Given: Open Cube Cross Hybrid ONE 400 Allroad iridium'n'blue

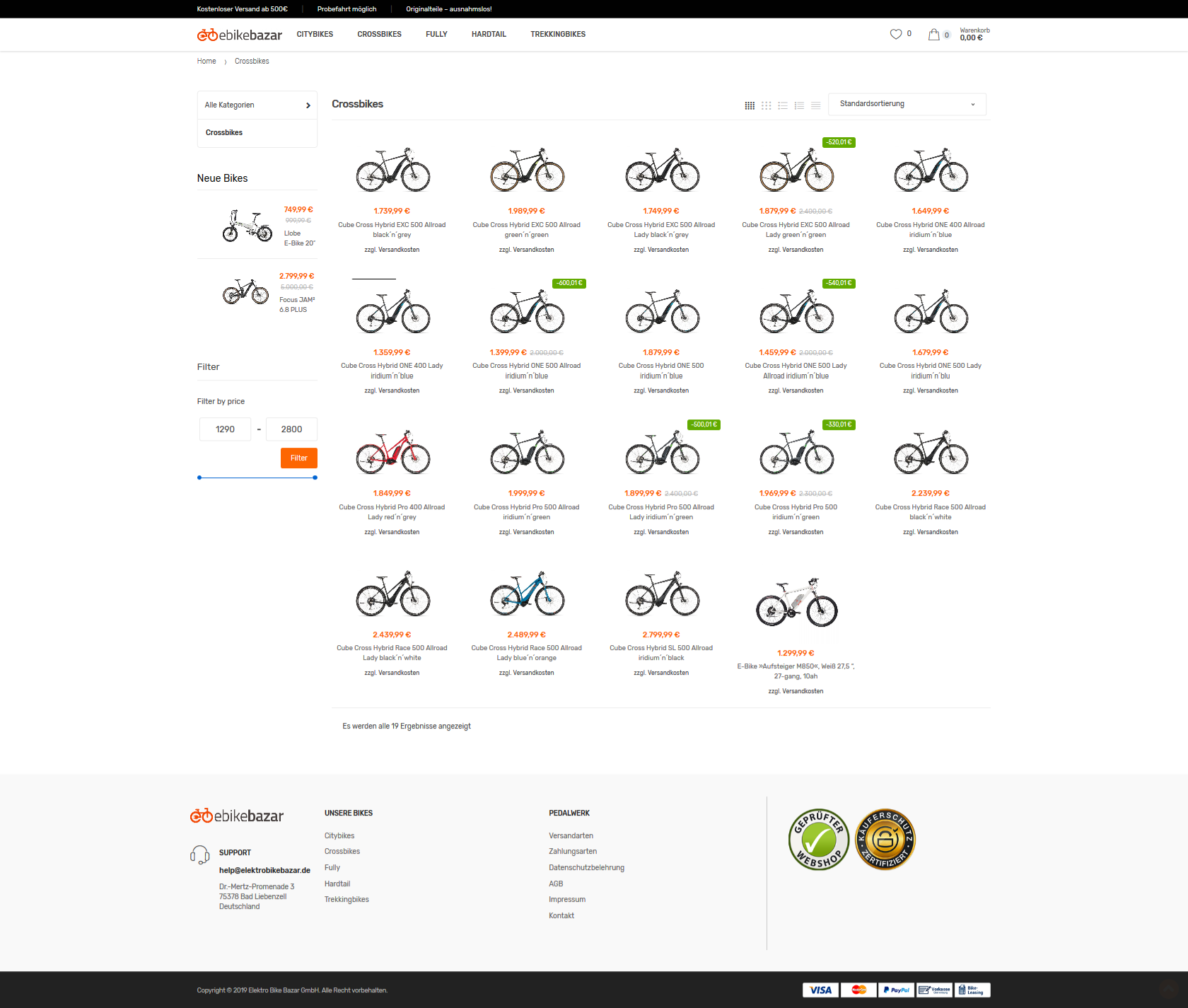Looking at the screenshot, I should pyautogui.click(x=931, y=230).
